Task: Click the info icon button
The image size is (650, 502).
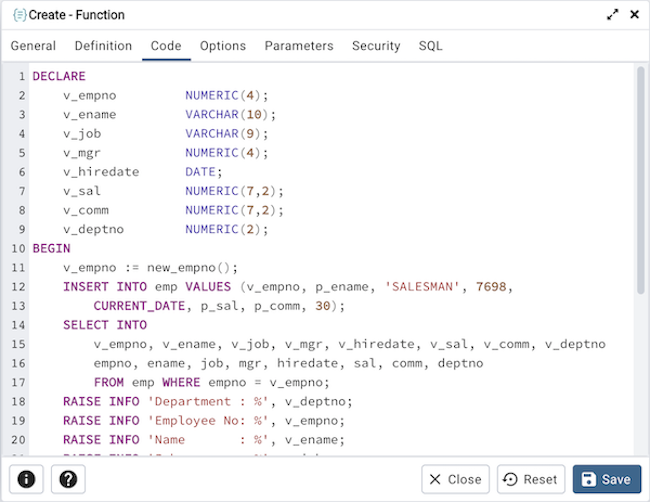Action: [x=26, y=479]
